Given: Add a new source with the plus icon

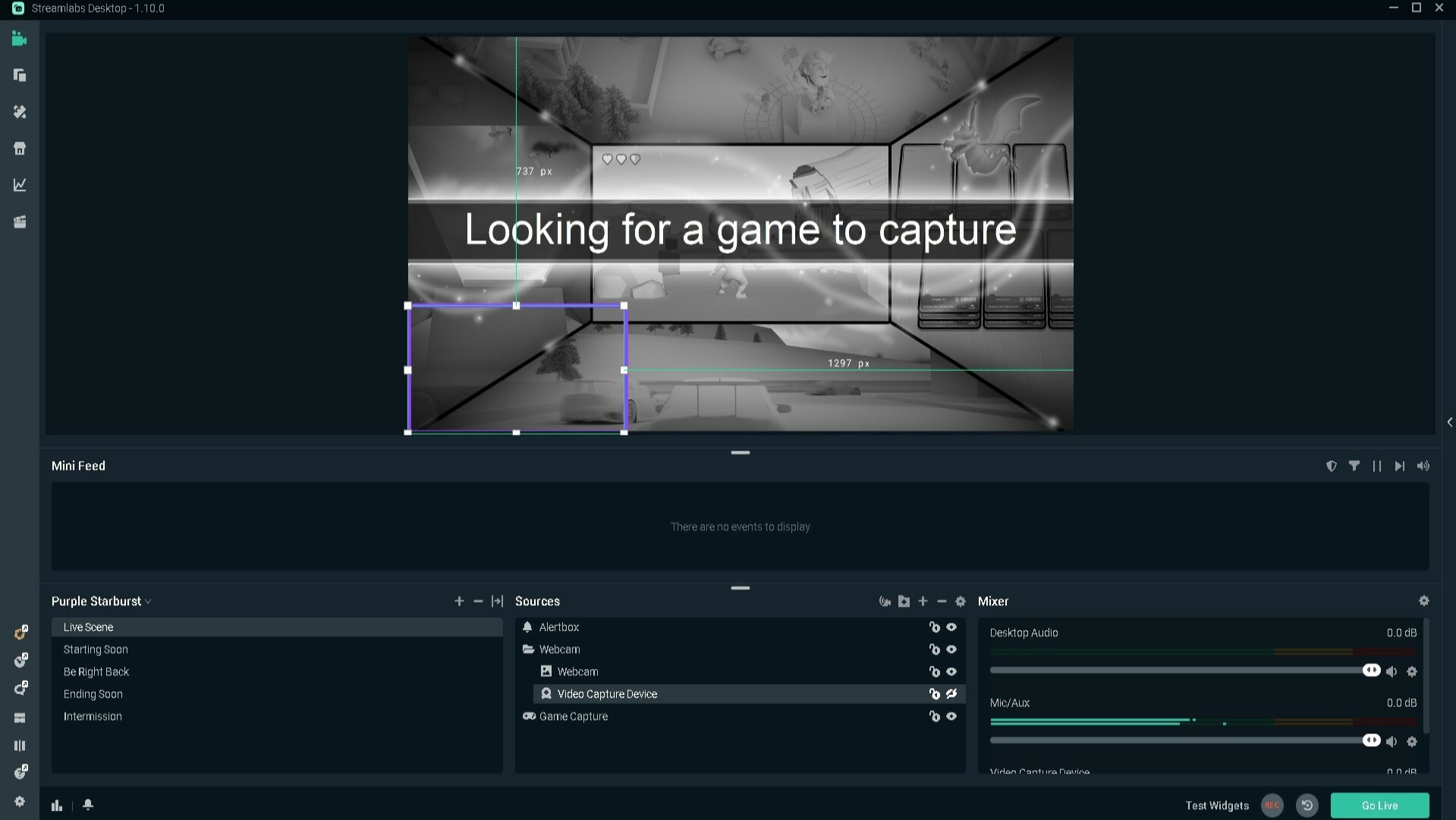Looking at the screenshot, I should 923,601.
